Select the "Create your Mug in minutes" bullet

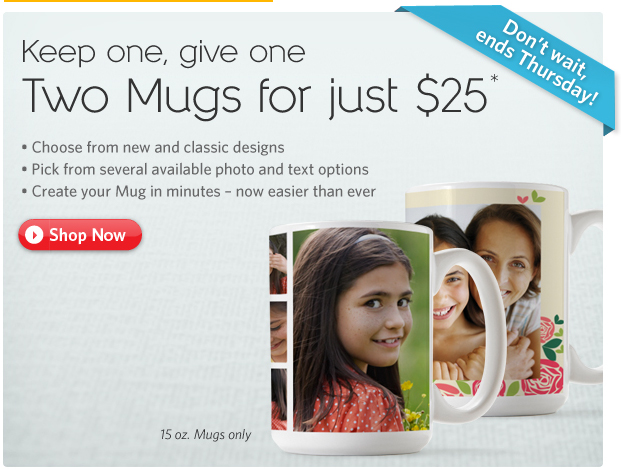[199, 192]
